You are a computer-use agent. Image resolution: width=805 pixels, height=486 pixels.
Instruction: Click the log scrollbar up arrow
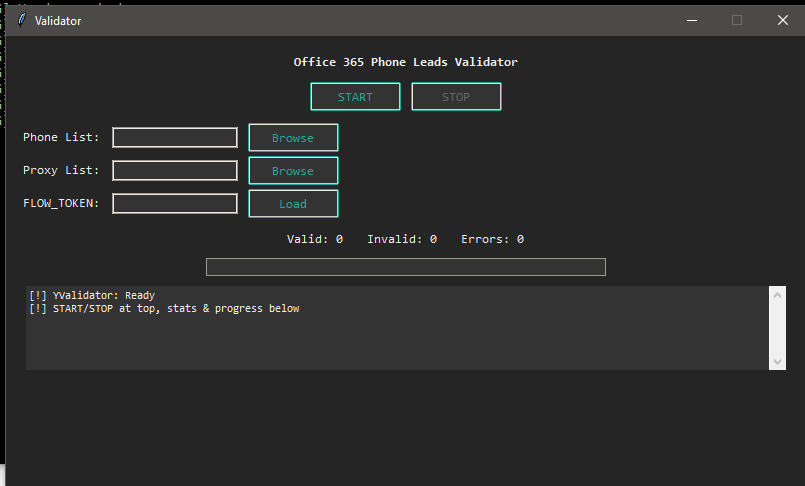[x=777, y=295]
